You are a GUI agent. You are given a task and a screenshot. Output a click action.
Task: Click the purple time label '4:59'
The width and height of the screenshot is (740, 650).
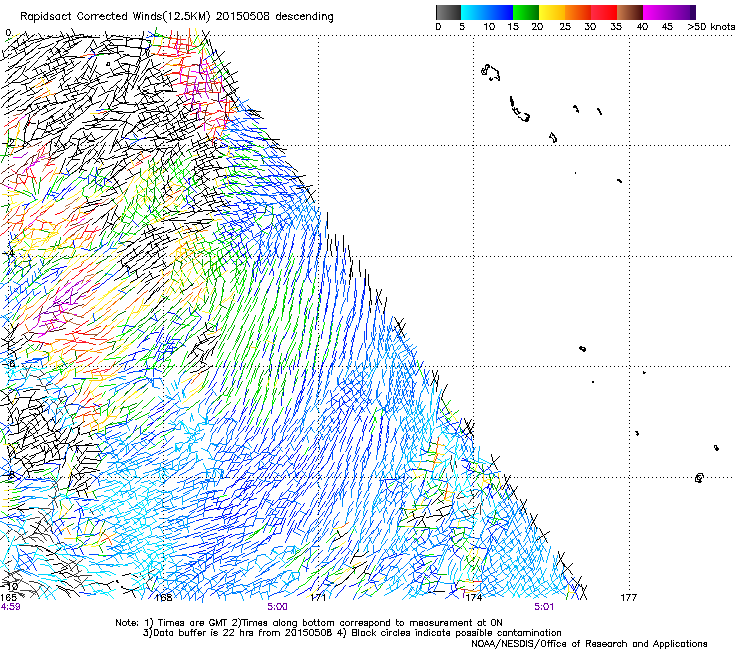coord(10,607)
